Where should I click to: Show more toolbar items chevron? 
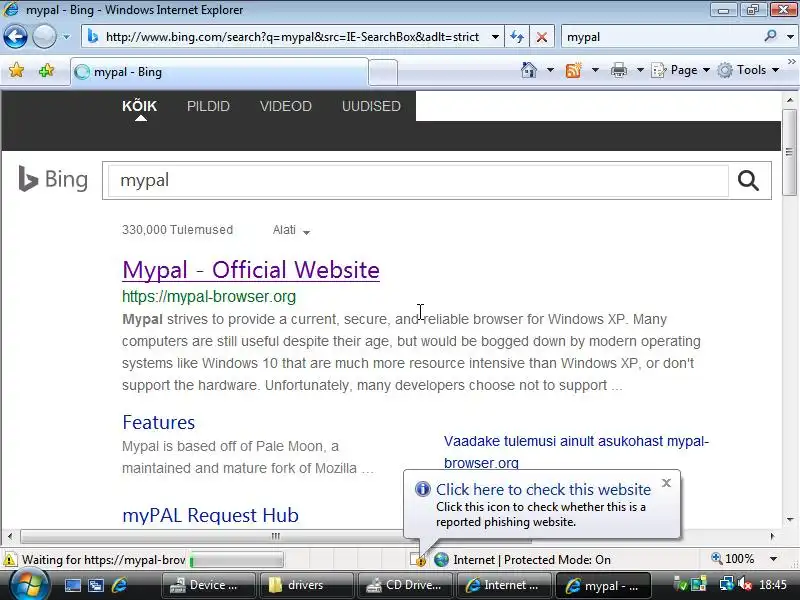click(x=791, y=61)
